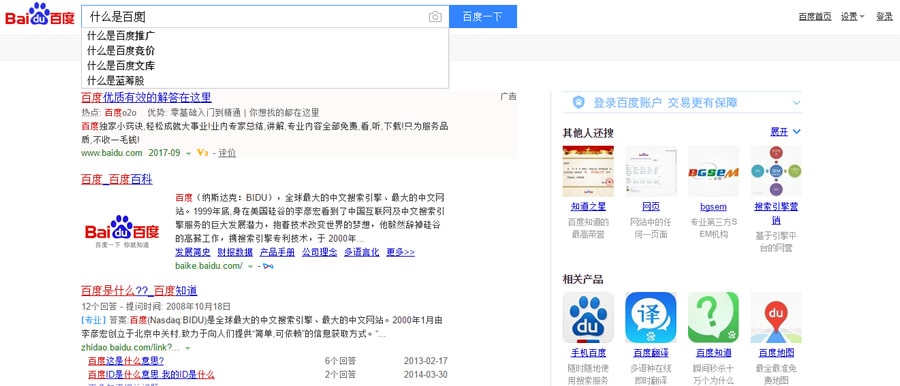Click 百度一下 search button
This screenshot has width=900, height=386.
tap(483, 17)
